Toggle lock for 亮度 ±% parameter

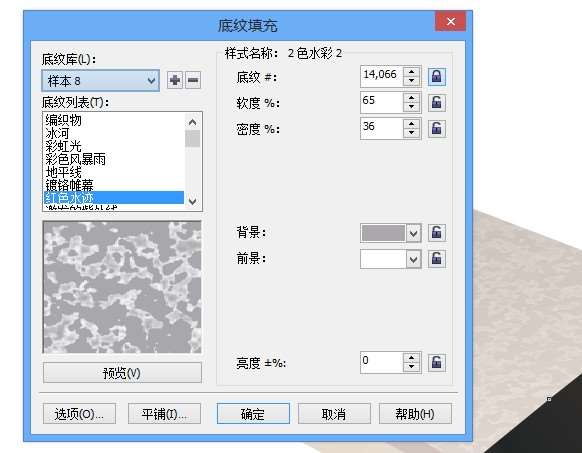(x=436, y=363)
